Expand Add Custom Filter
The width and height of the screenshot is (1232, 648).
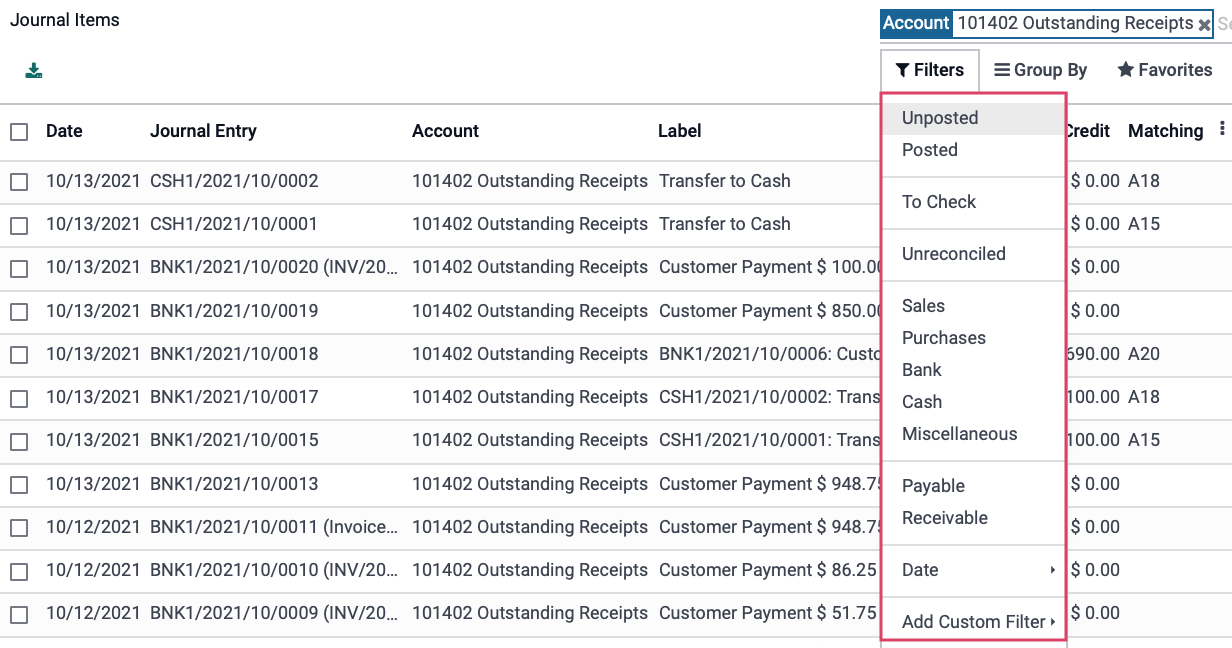click(x=974, y=622)
